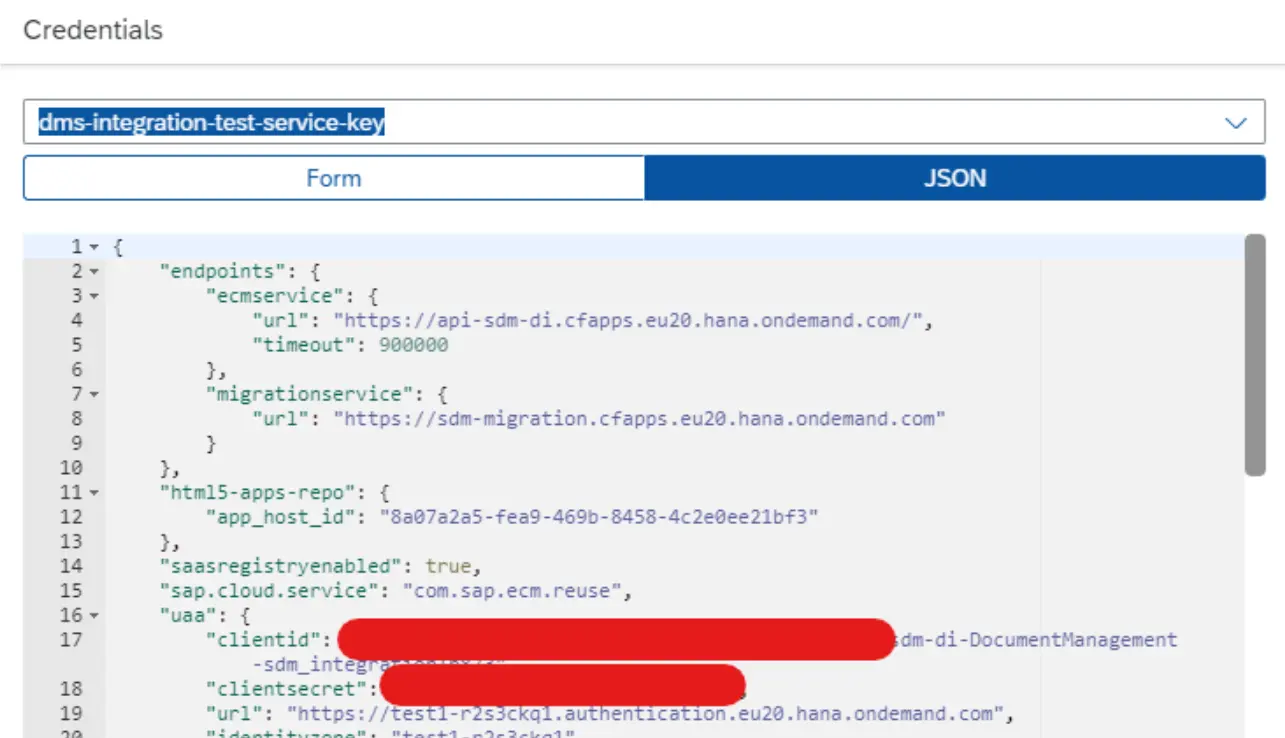
Task: Click the JSON editor vertical scrollbar thumb
Action: 1255,355
